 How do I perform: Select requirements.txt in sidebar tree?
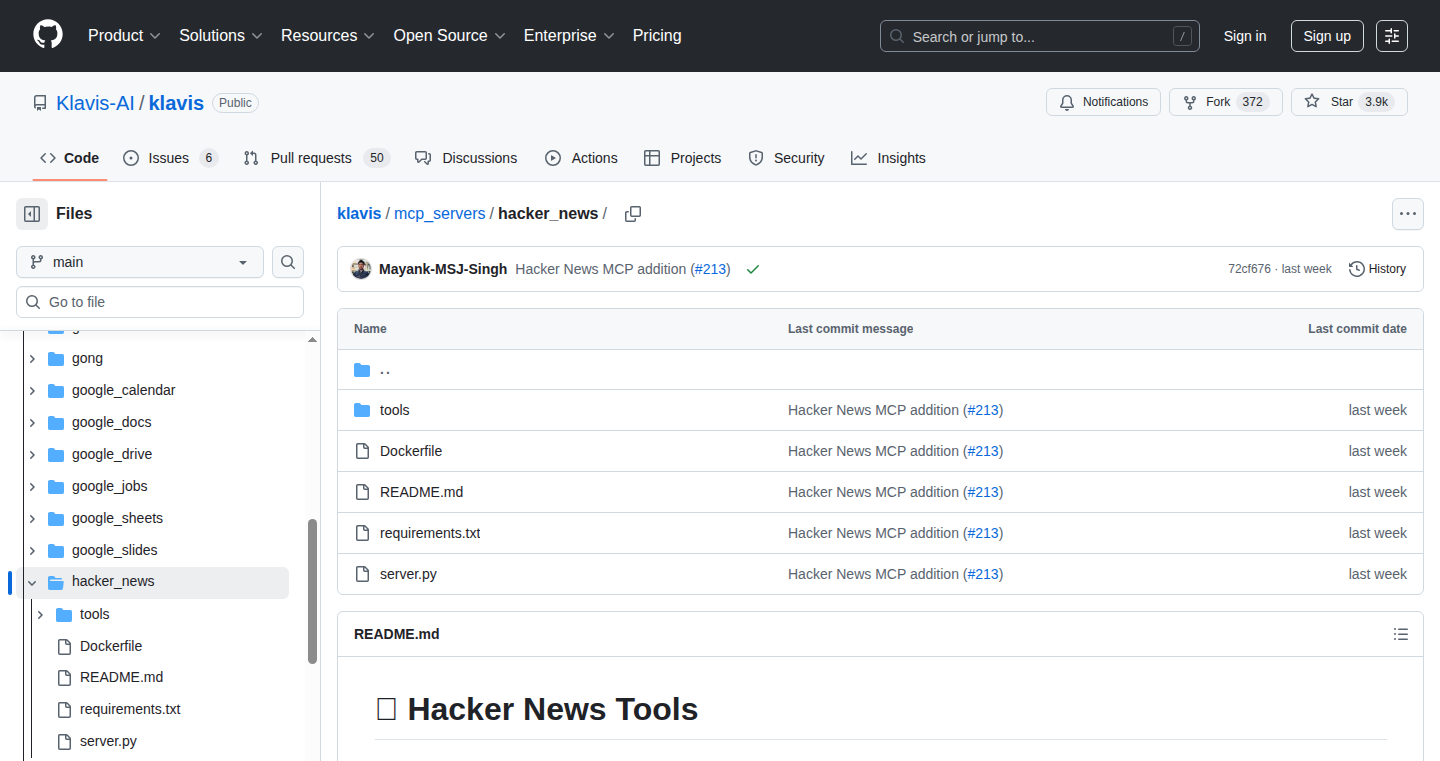pyautogui.click(x=130, y=709)
